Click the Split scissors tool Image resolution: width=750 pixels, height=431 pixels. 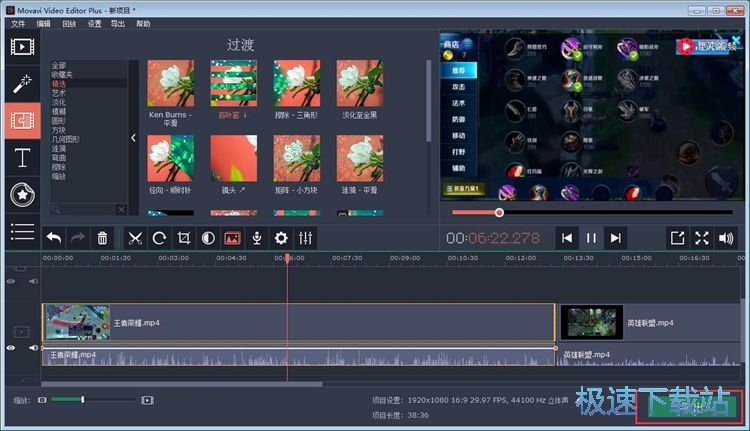click(134, 238)
